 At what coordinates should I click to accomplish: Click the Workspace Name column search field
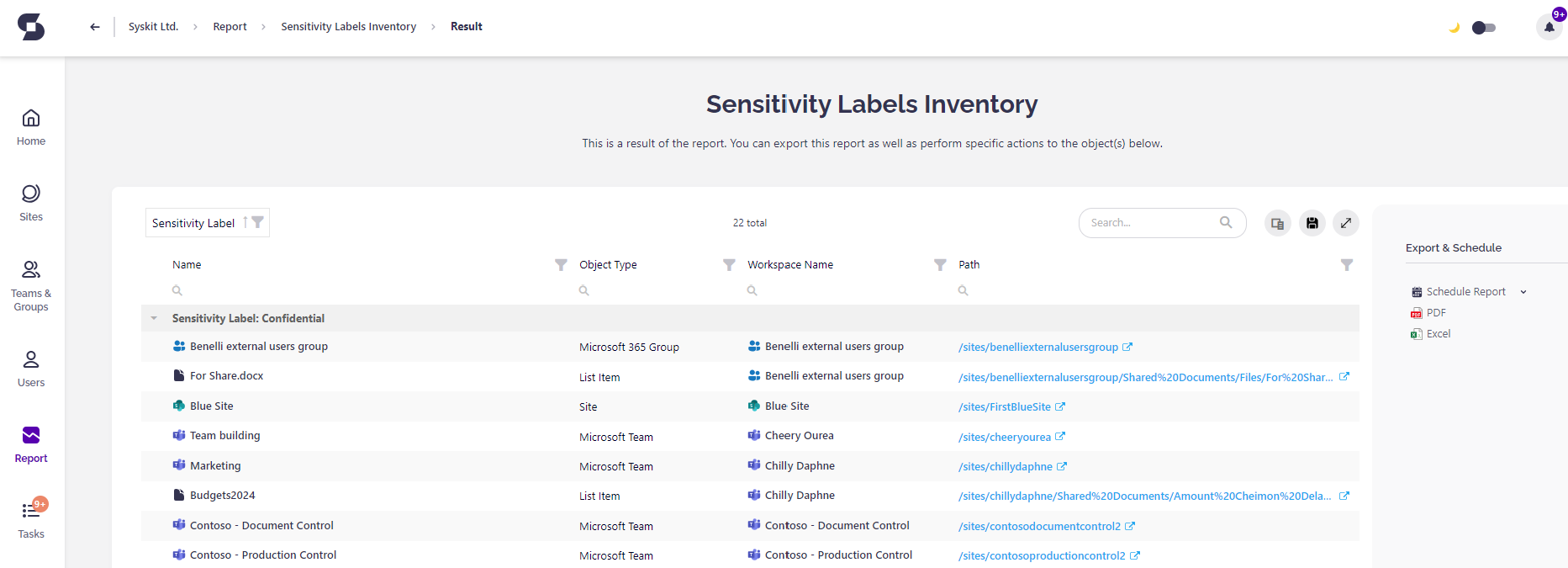pos(846,290)
